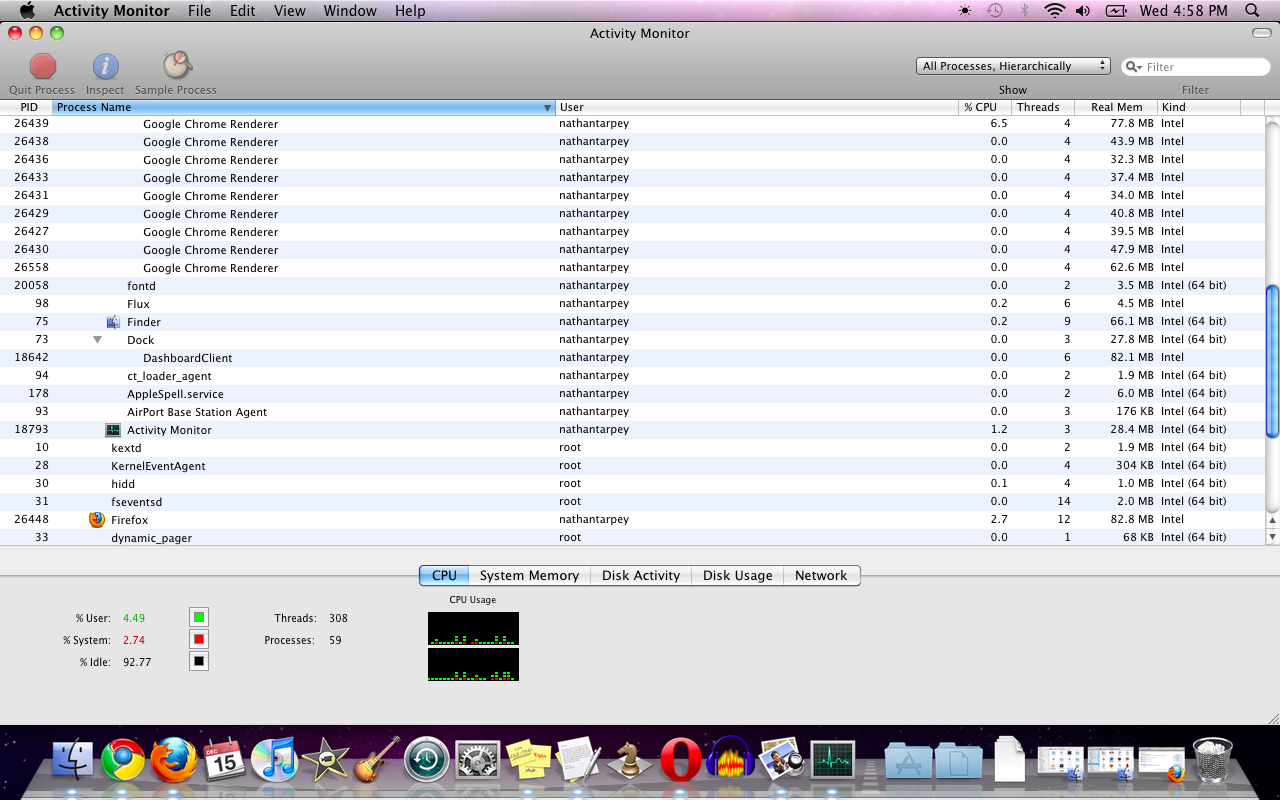Launch Google Chrome from the Dock
1280x800 pixels.
click(x=123, y=761)
